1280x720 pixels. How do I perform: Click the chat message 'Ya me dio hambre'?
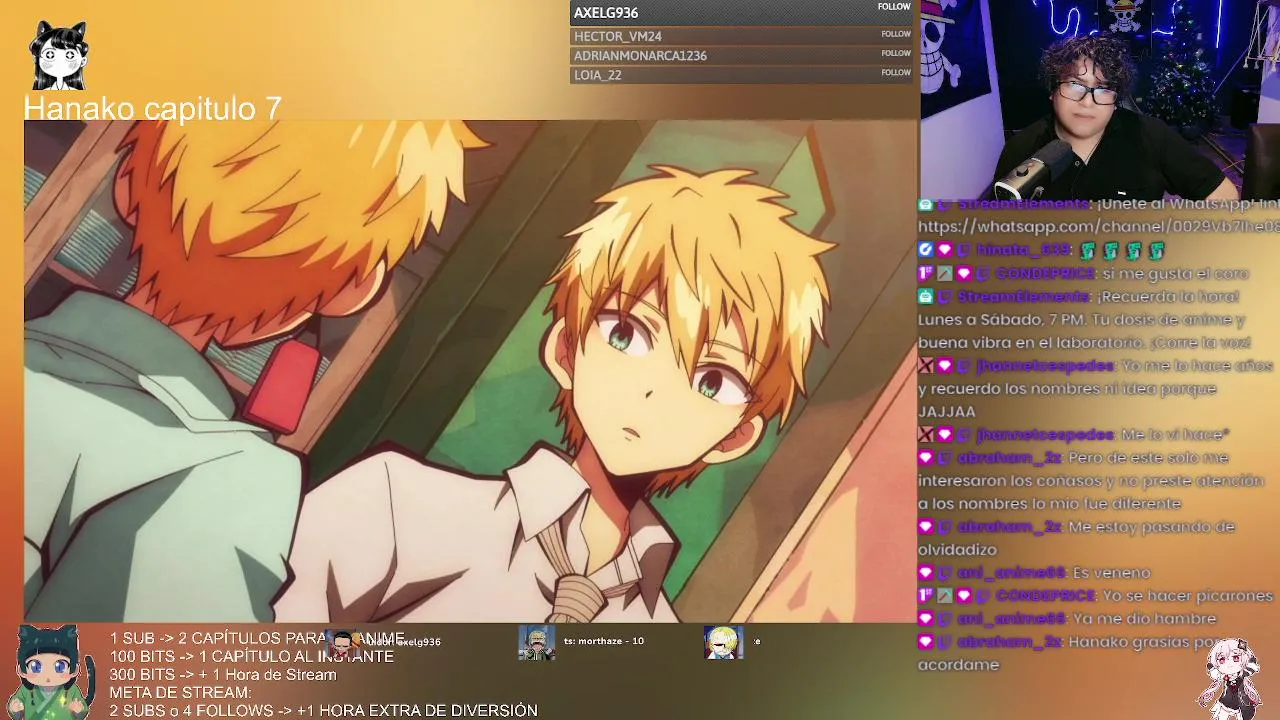pos(1144,618)
